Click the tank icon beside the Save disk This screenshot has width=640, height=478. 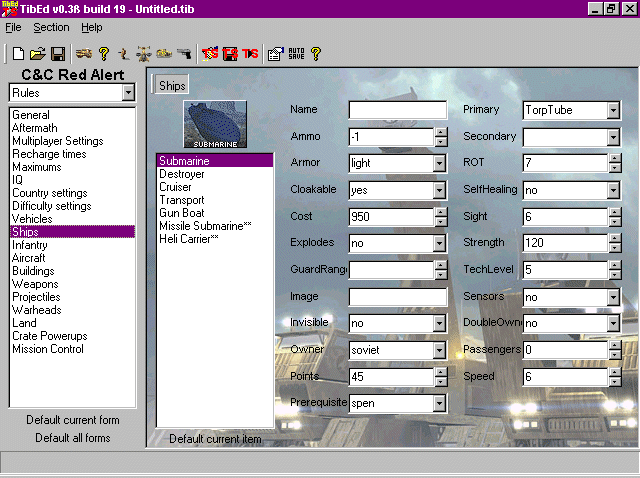point(84,54)
